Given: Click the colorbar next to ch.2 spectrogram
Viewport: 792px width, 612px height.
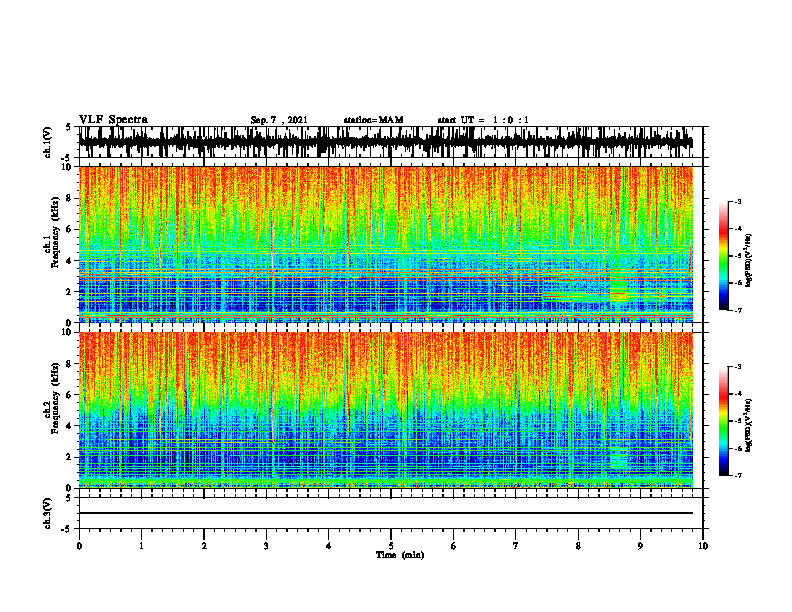Looking at the screenshot, I should [723, 421].
